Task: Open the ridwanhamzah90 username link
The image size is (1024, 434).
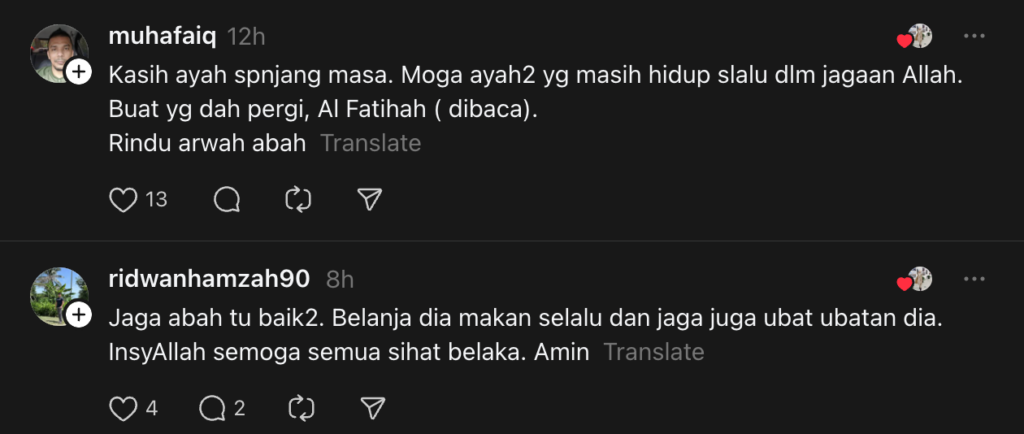Action: pyautogui.click(x=209, y=279)
